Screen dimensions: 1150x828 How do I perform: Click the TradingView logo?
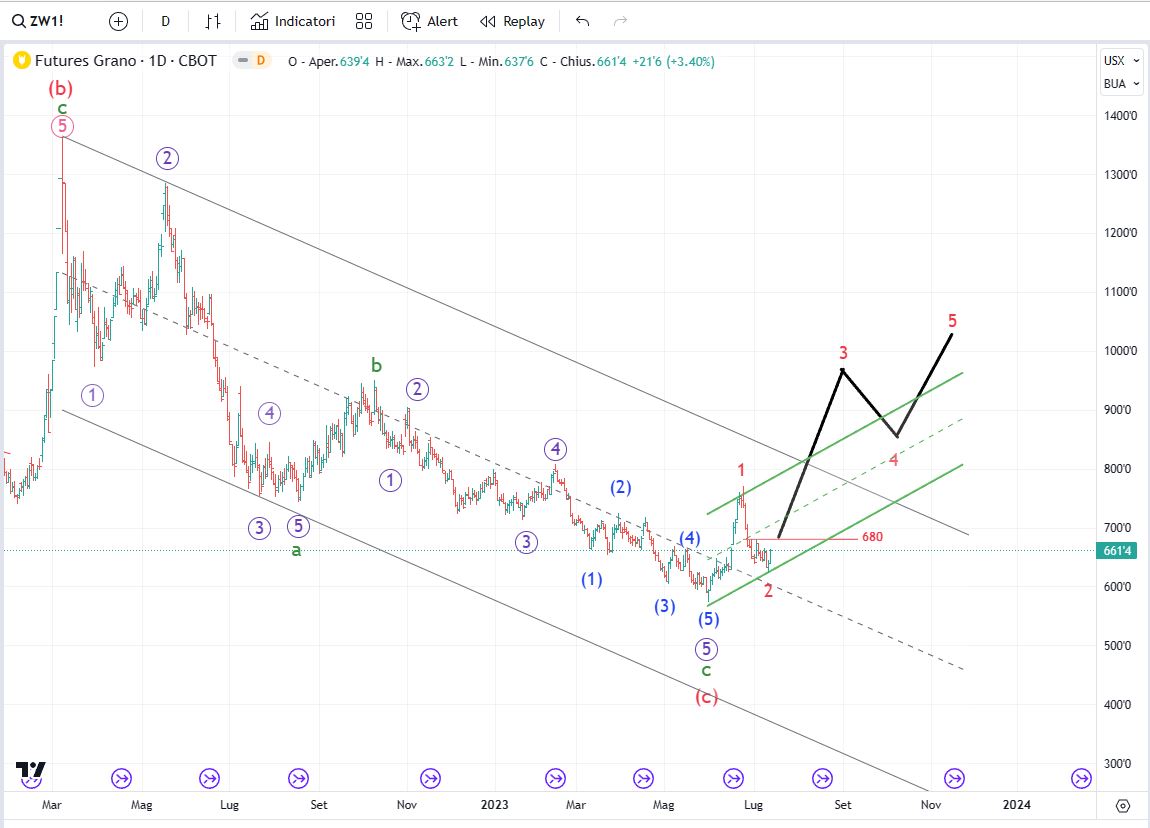click(31, 770)
